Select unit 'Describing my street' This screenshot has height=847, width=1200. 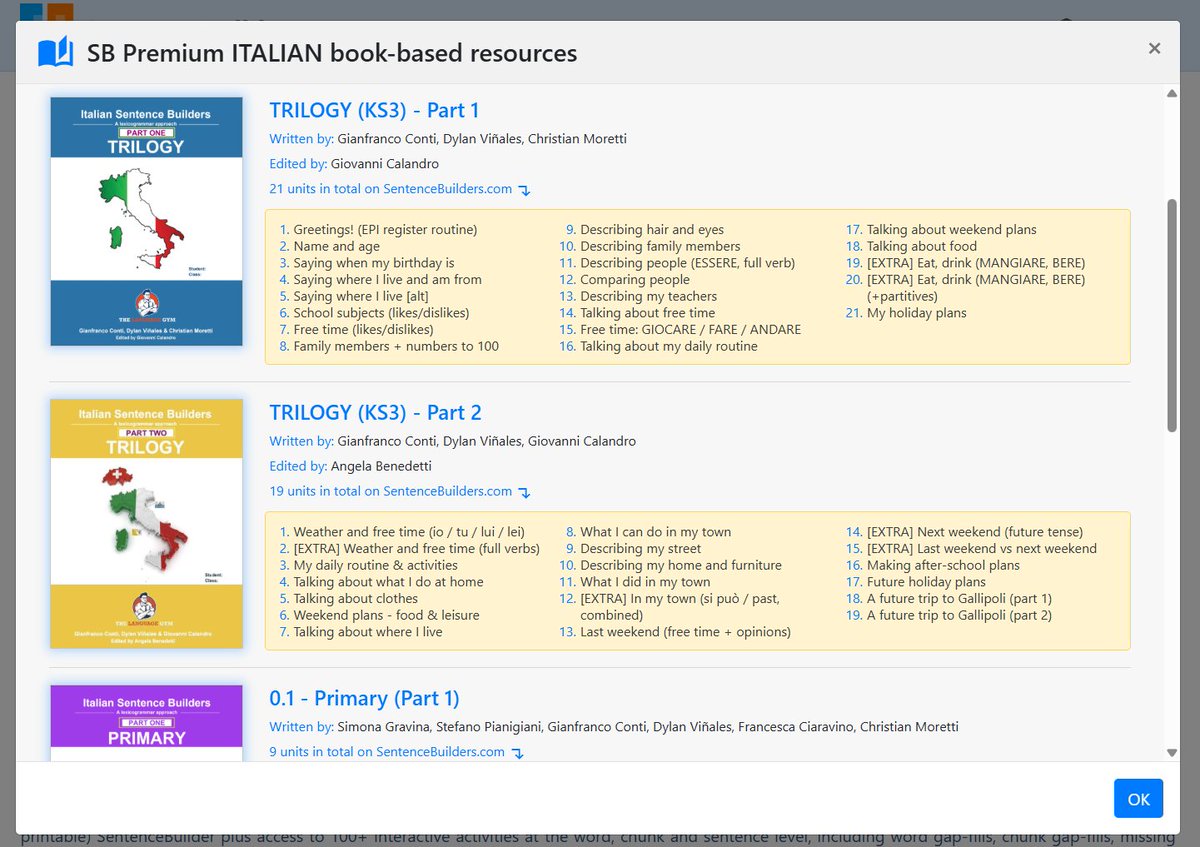pyautogui.click(x=640, y=548)
